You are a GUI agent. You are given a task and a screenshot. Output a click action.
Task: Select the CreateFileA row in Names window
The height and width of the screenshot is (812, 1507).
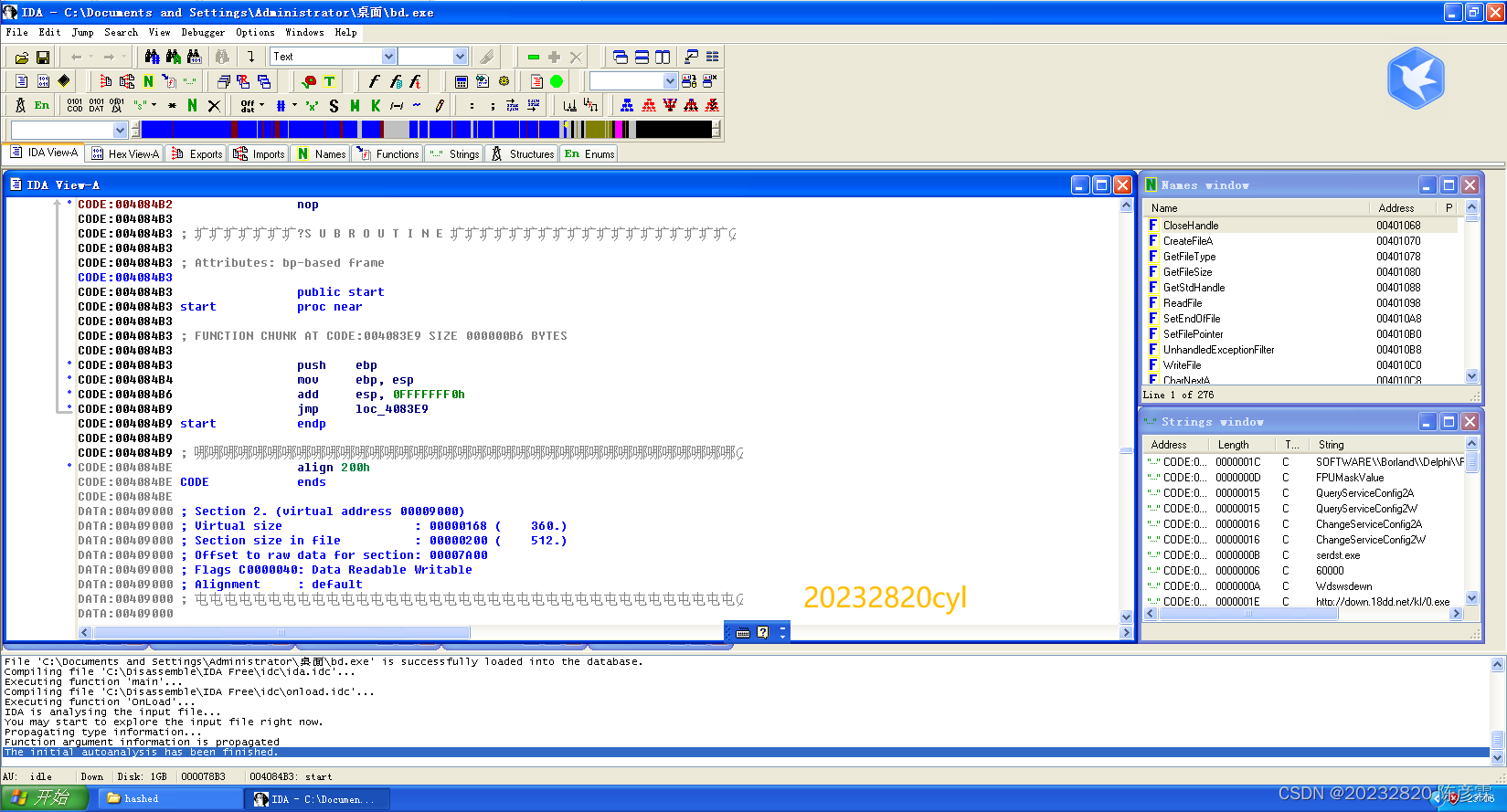click(x=1300, y=241)
